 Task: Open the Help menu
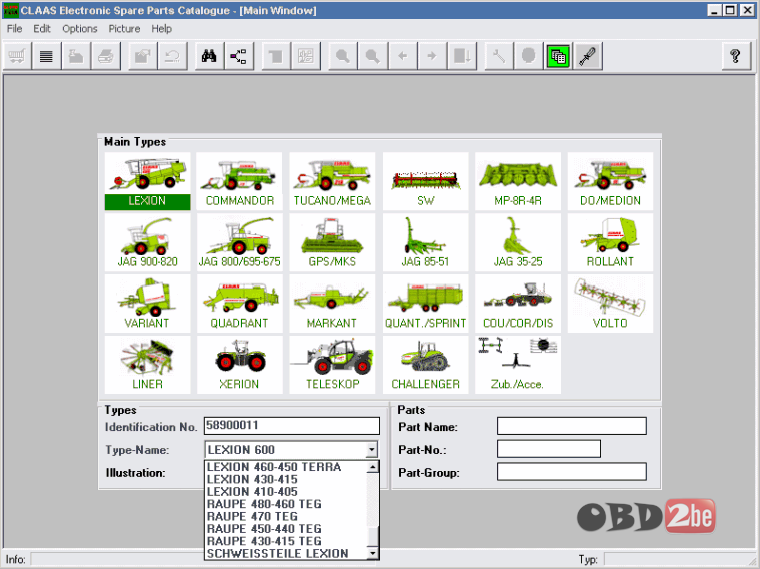[x=161, y=29]
